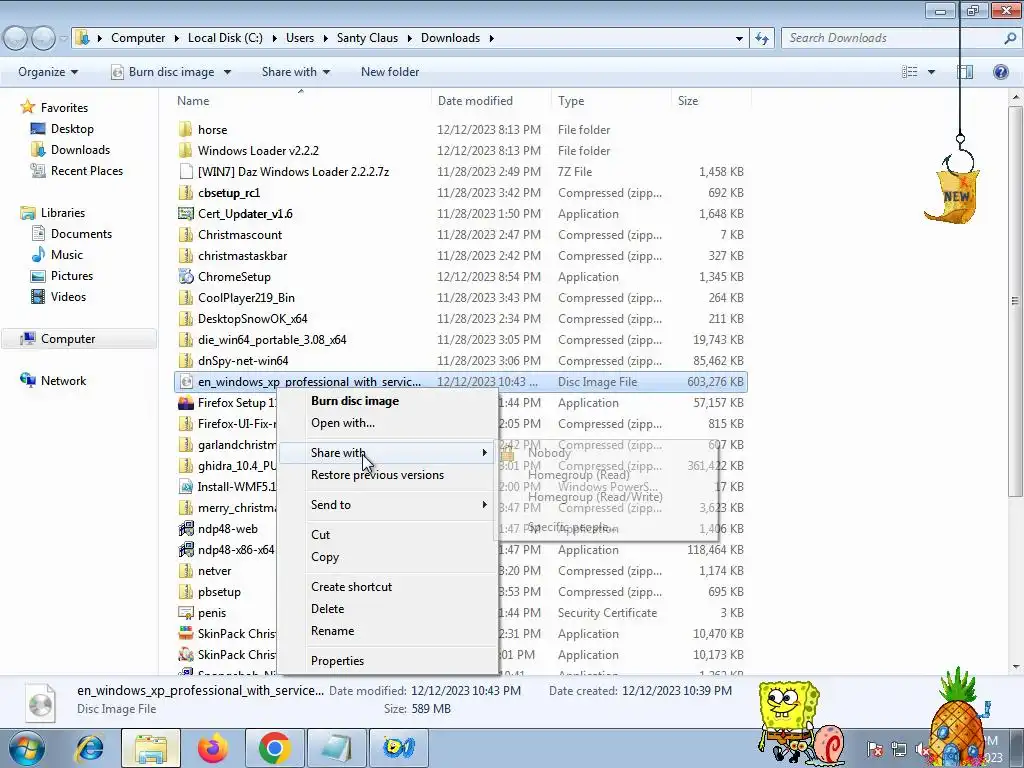Image resolution: width=1024 pixels, height=768 pixels.
Task: Select [WIN7] Daz Windows Loader 2.2.2.7z
Action: [293, 172]
